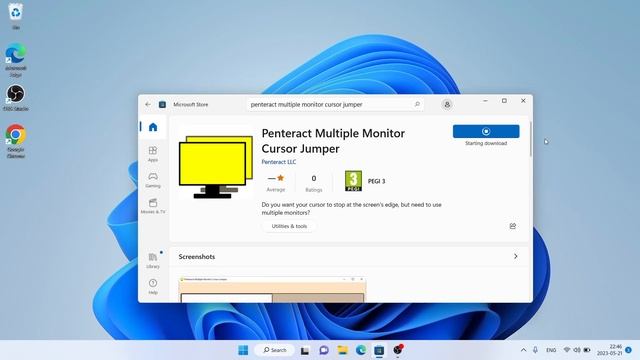The height and width of the screenshot is (360, 640).
Task: Click the app description text
Action: [x=351, y=209]
